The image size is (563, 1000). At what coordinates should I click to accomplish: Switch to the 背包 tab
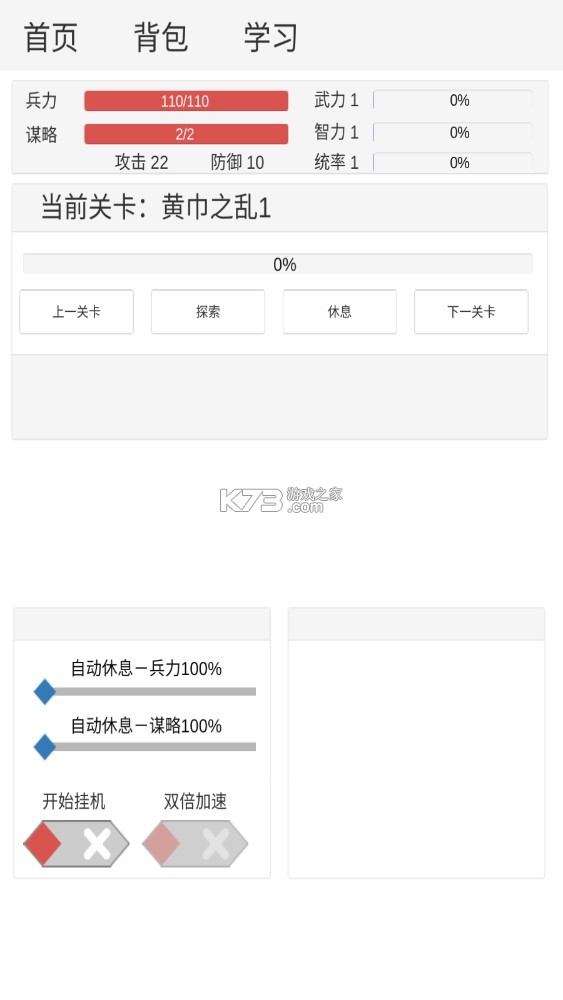coord(161,37)
